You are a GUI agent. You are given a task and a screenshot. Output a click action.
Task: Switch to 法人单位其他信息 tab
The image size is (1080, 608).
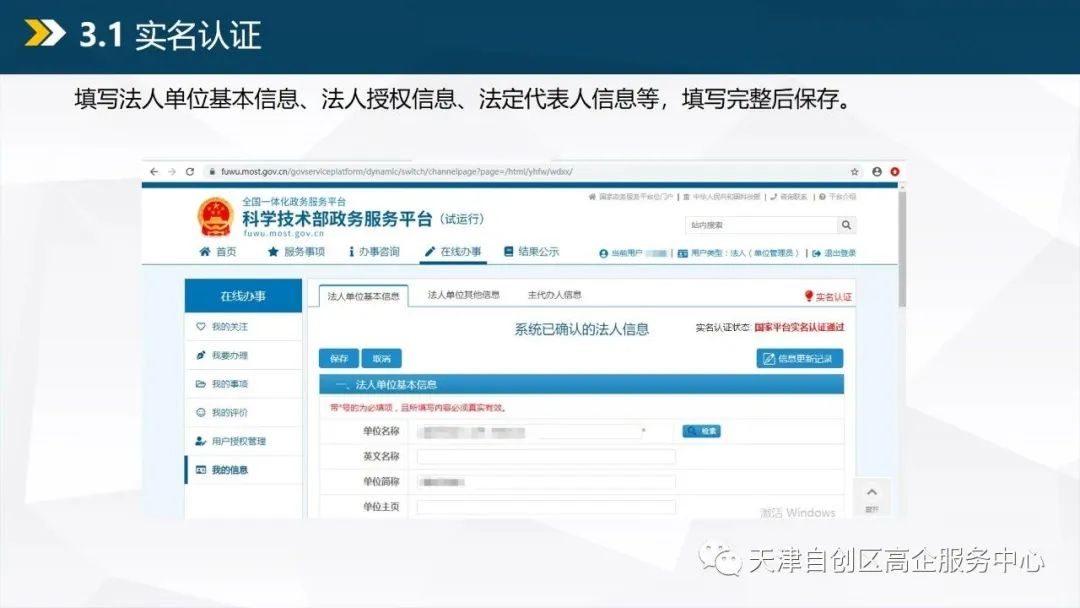(464, 295)
